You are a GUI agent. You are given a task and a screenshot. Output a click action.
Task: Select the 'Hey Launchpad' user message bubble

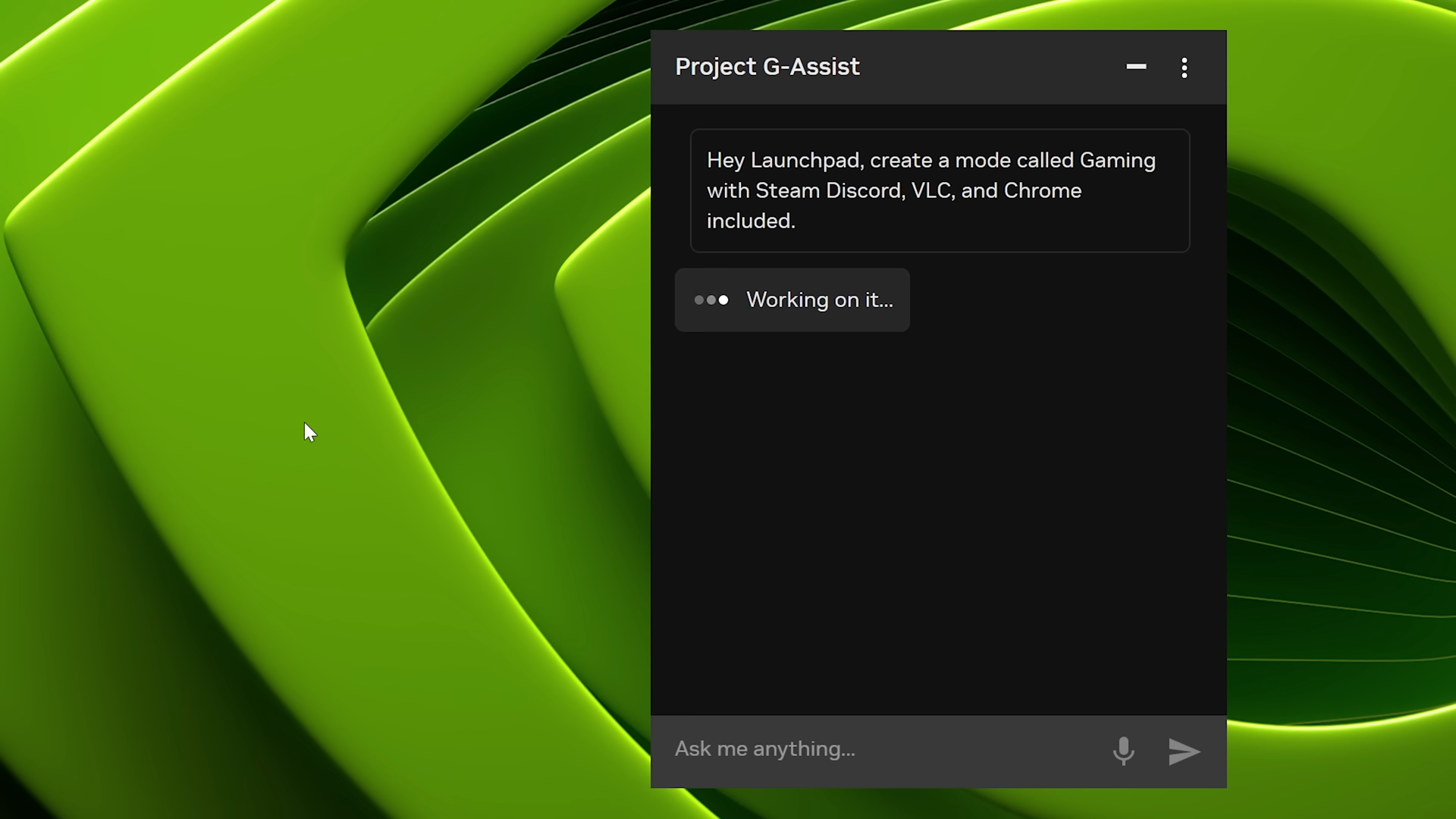(x=940, y=190)
